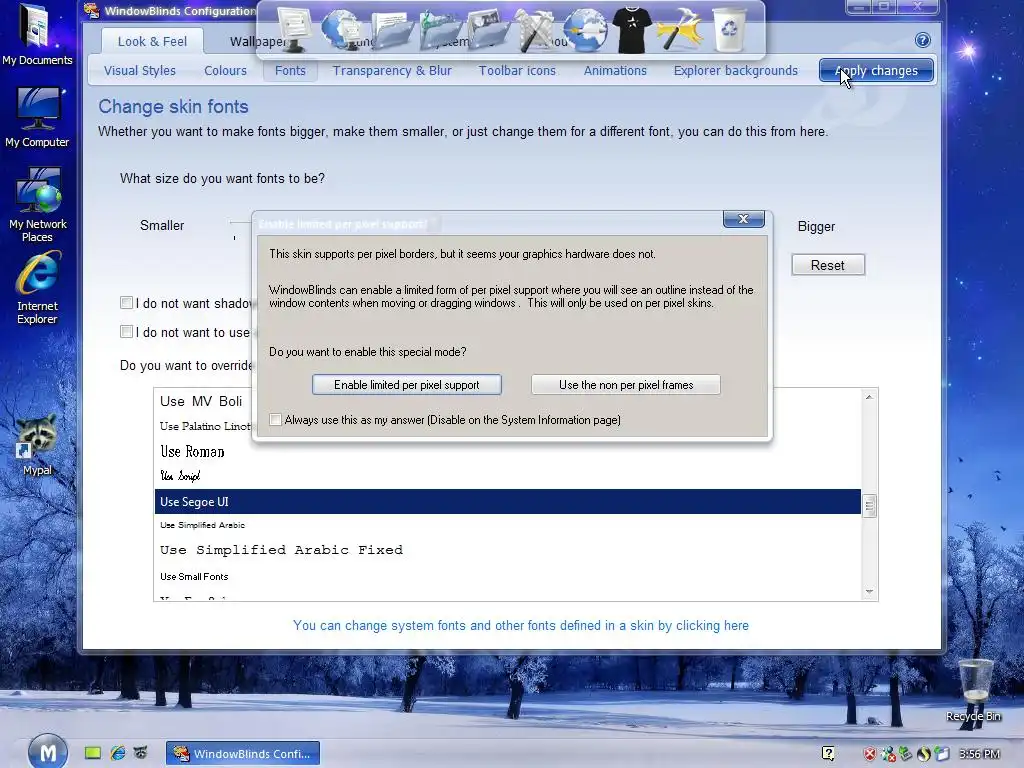
Task: Open the Explorer backgrounds sub-tab
Action: (735, 71)
